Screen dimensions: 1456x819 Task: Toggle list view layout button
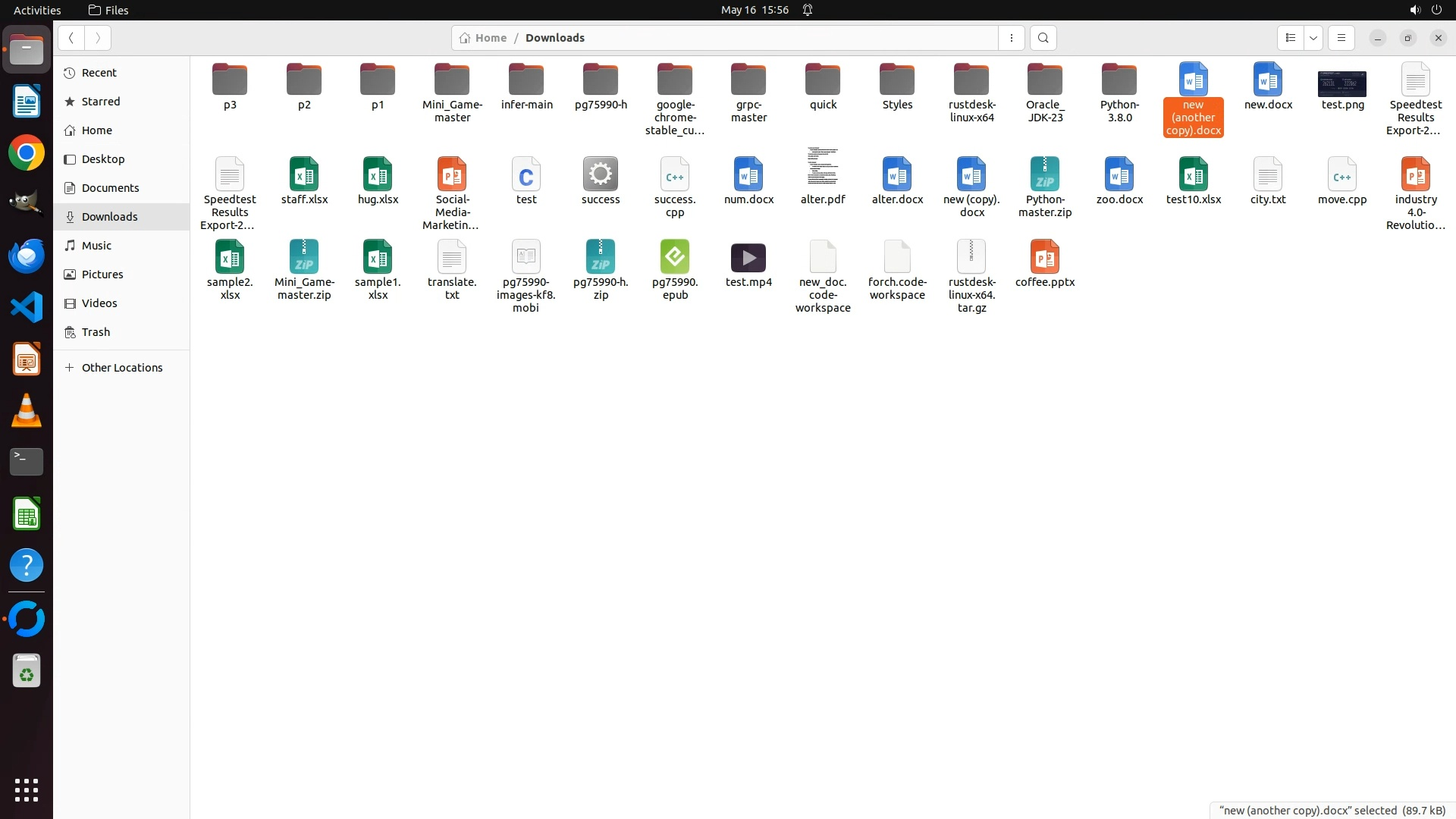coord(1291,38)
